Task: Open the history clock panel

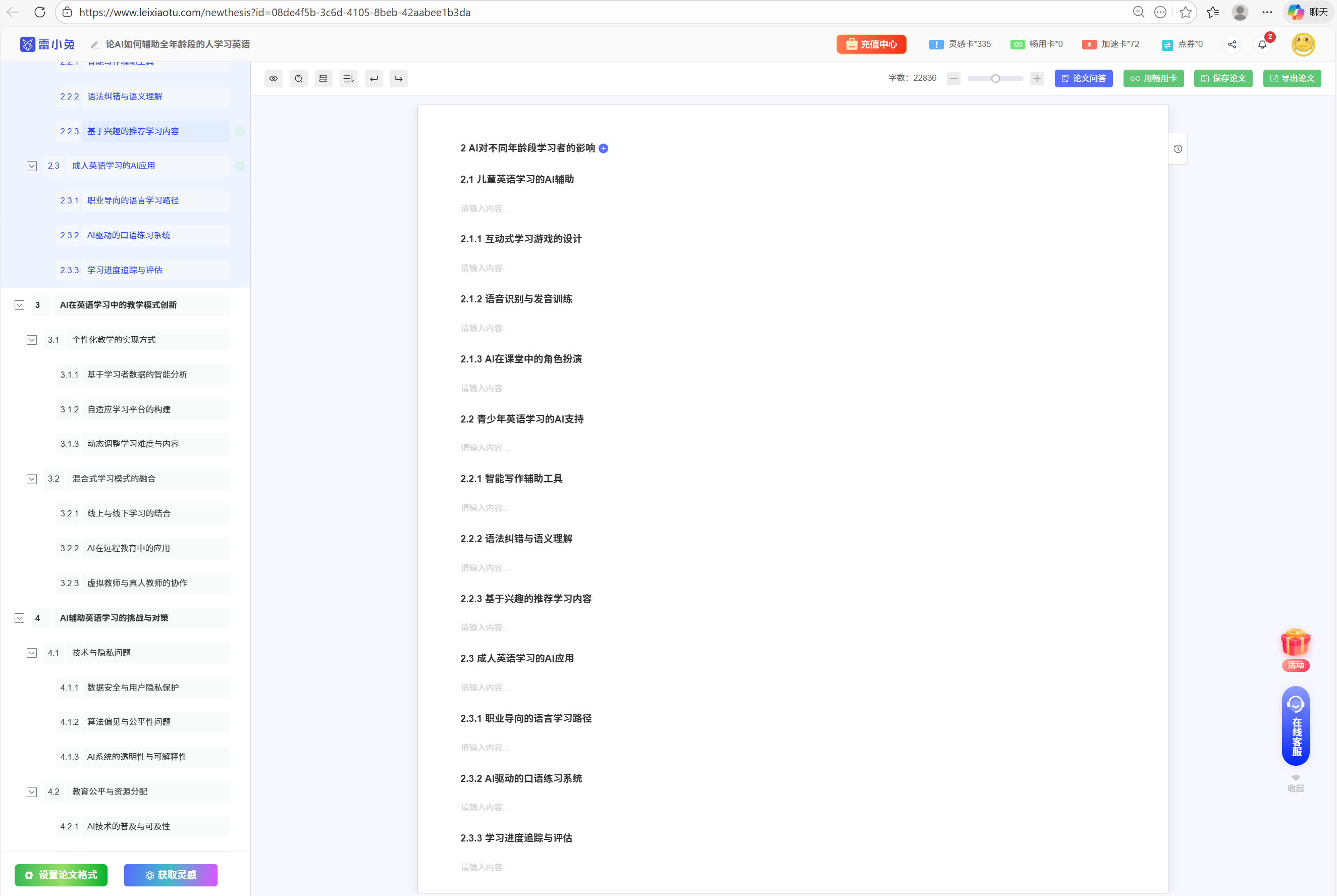Action: pyautogui.click(x=1178, y=149)
